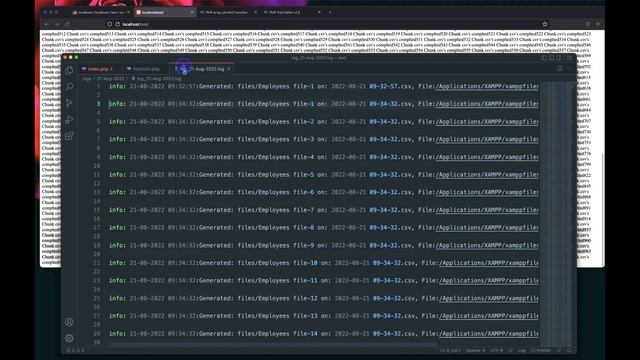The width and height of the screenshot is (640, 360).
Task: Click the Prettier status bar item
Action: (541, 350)
